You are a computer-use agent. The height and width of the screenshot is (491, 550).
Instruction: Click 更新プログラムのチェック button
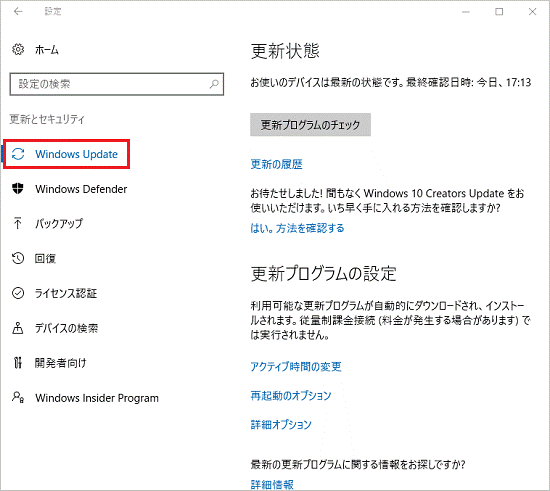(310, 125)
